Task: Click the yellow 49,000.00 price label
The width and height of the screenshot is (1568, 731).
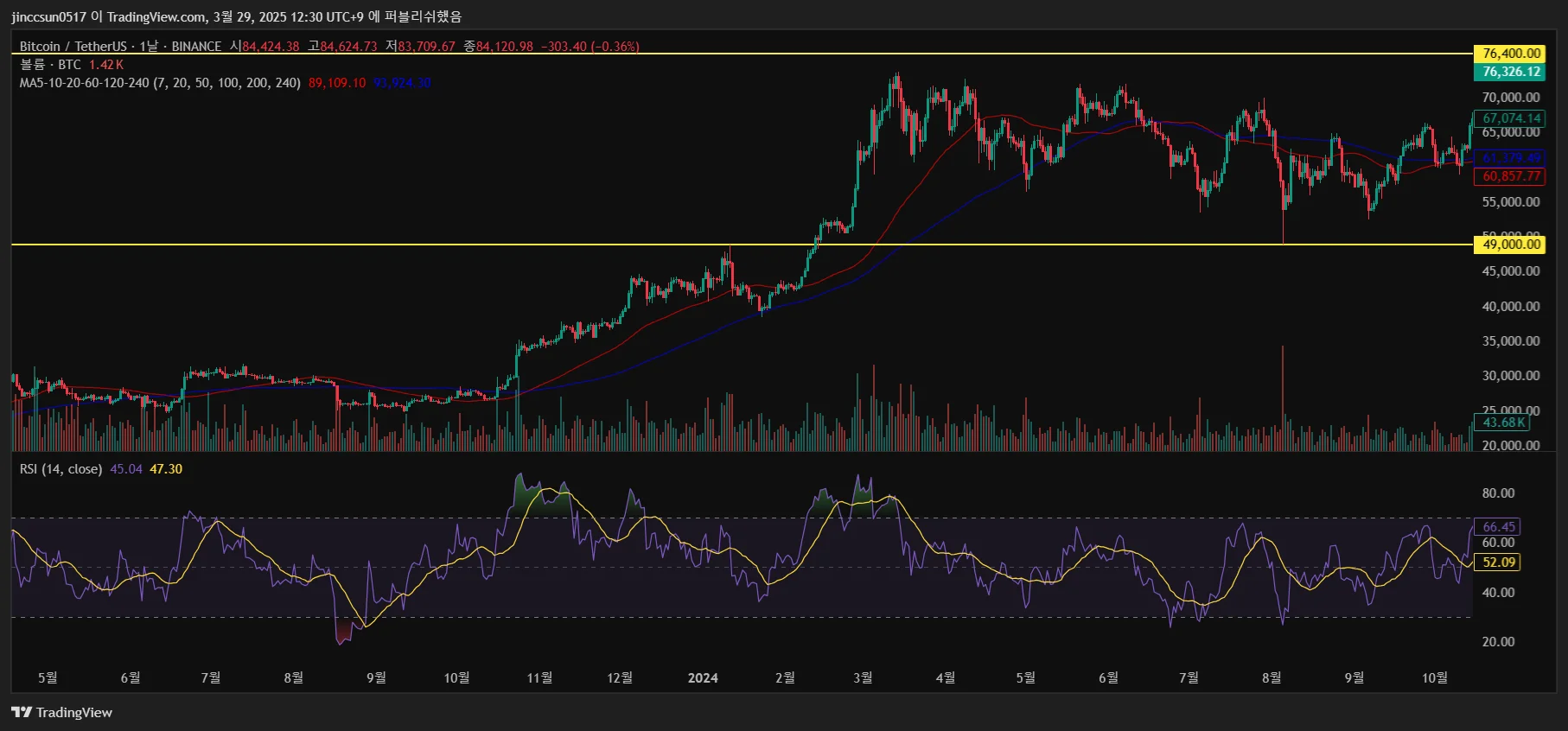Action: tap(1509, 245)
